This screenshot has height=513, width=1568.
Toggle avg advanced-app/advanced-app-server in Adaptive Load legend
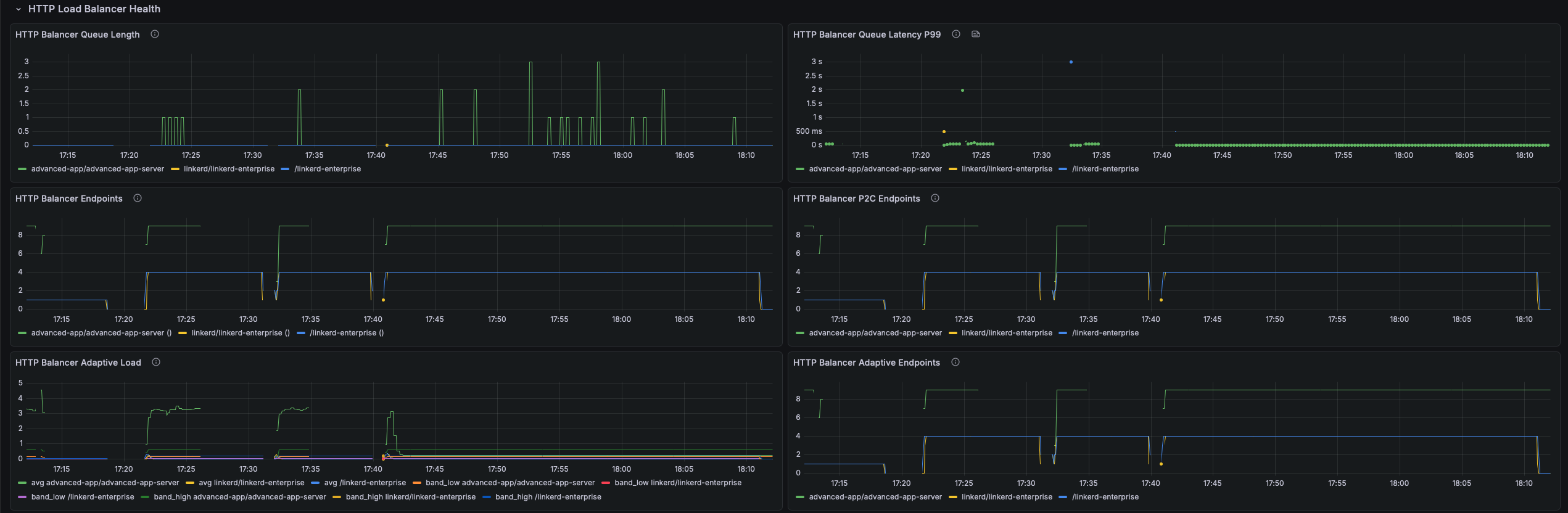click(x=105, y=483)
